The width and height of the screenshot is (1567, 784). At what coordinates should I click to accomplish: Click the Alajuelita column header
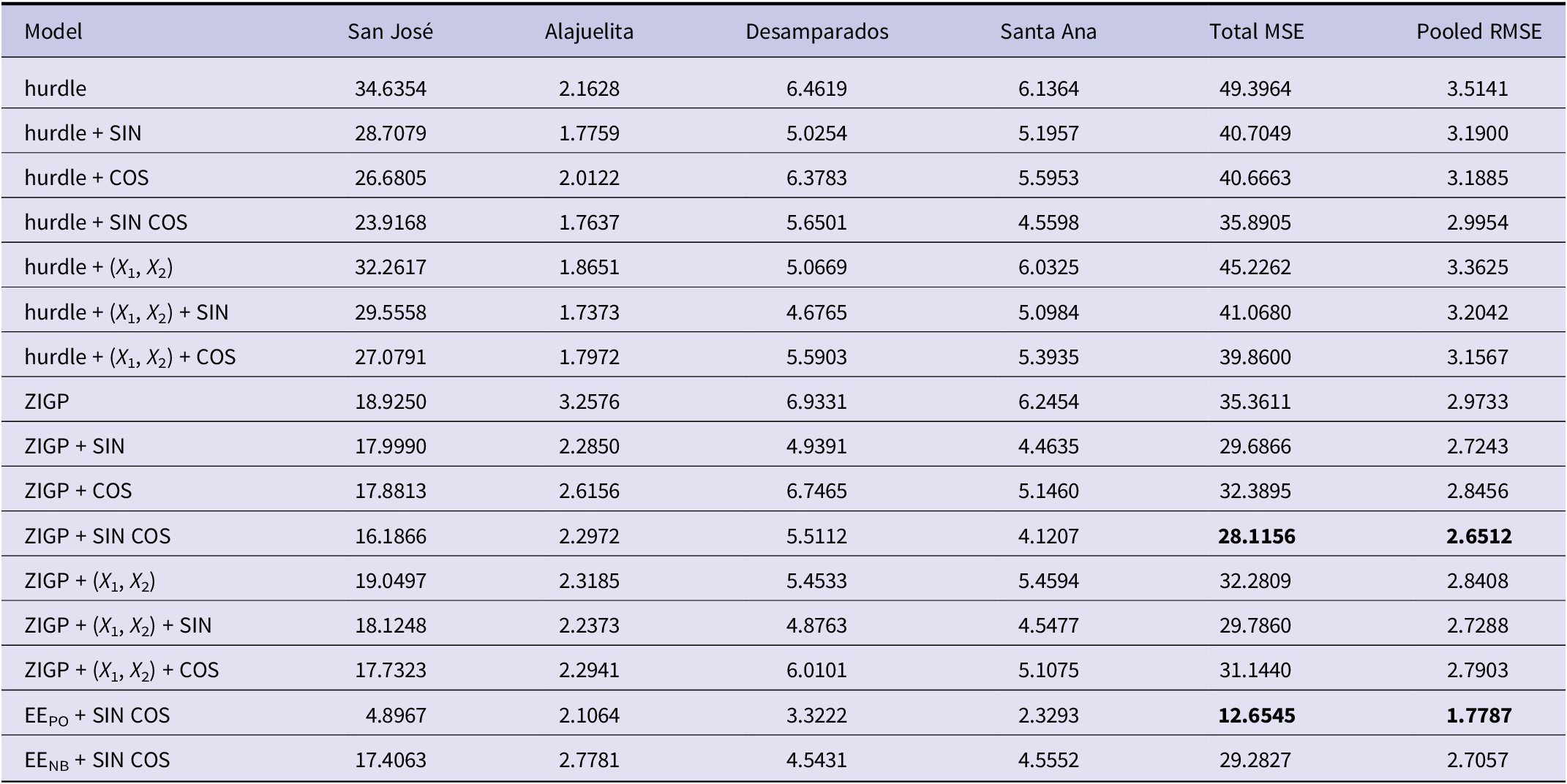pos(589,31)
